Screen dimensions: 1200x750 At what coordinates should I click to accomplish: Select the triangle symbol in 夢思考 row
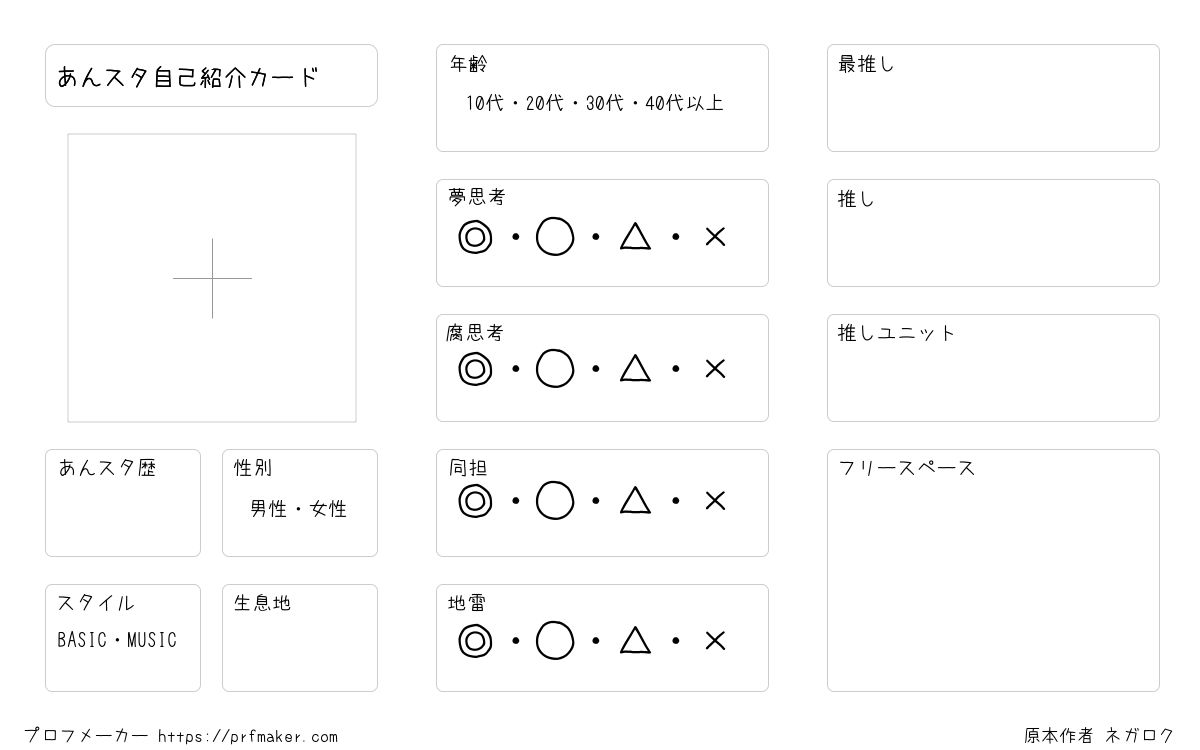pos(635,236)
